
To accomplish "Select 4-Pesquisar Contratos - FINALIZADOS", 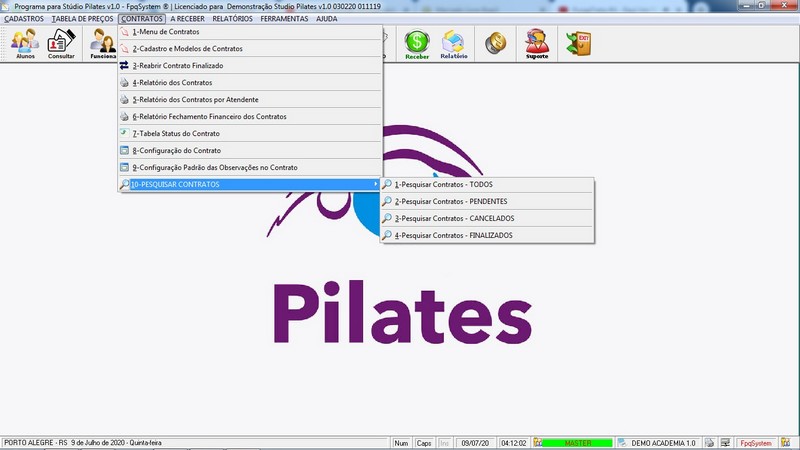I will click(x=487, y=235).
